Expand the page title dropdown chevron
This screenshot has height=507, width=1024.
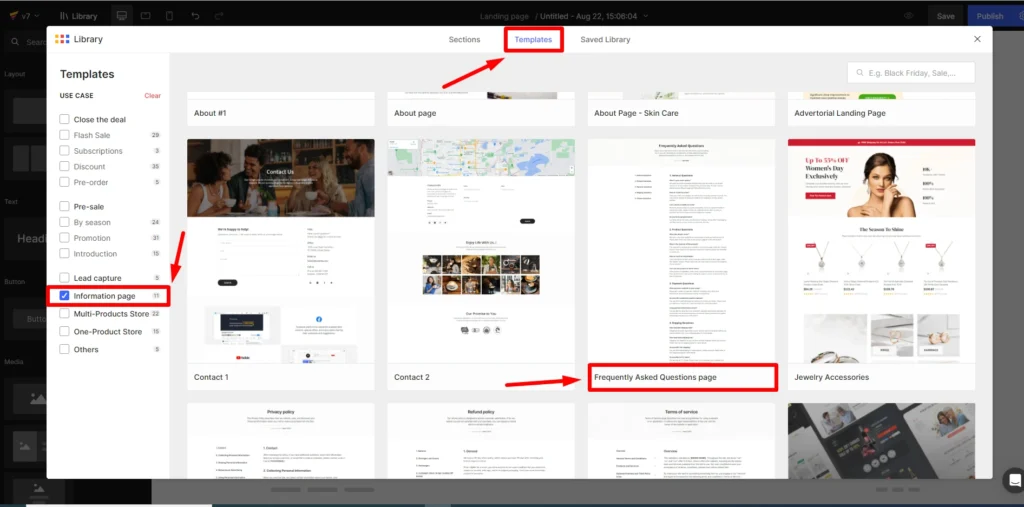pyautogui.click(x=646, y=16)
